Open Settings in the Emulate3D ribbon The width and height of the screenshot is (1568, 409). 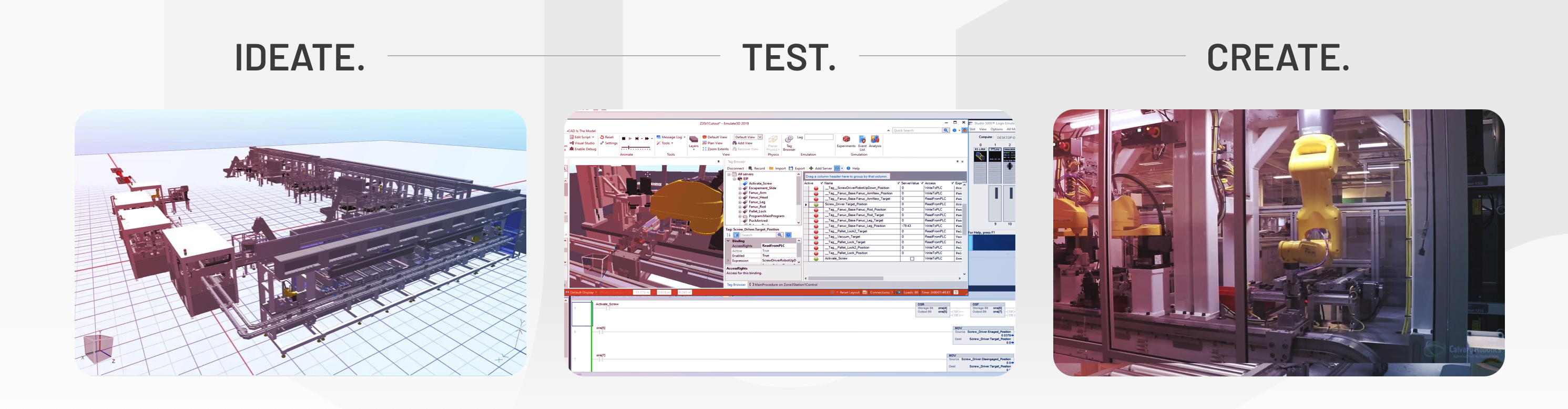pos(609,143)
